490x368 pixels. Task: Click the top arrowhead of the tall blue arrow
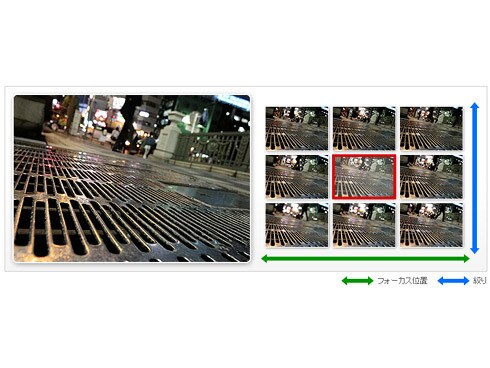coord(475,106)
